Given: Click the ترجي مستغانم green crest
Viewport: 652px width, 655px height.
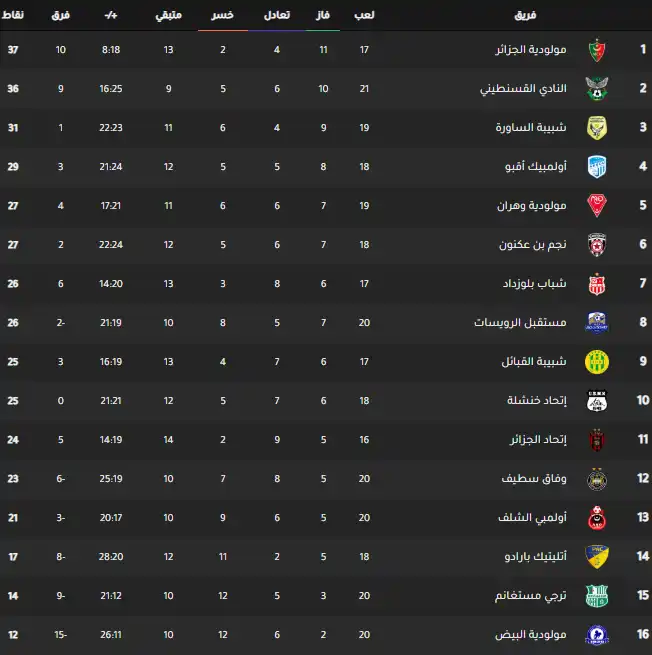Looking at the screenshot, I should [x=597, y=595].
